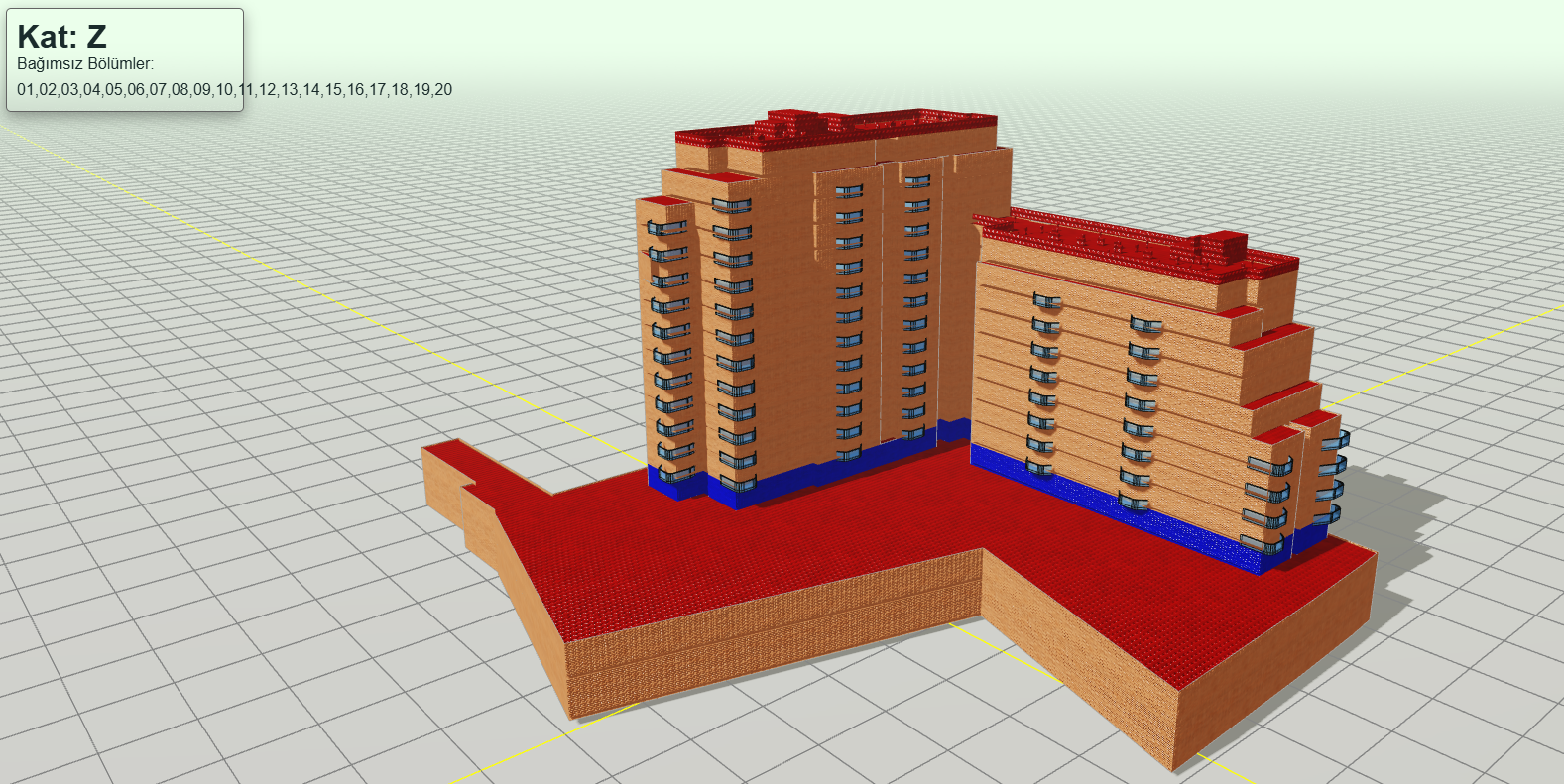1564x784 pixels.
Task: Click the "Bağımsız Bölümler:" label
Action: click(x=85, y=64)
